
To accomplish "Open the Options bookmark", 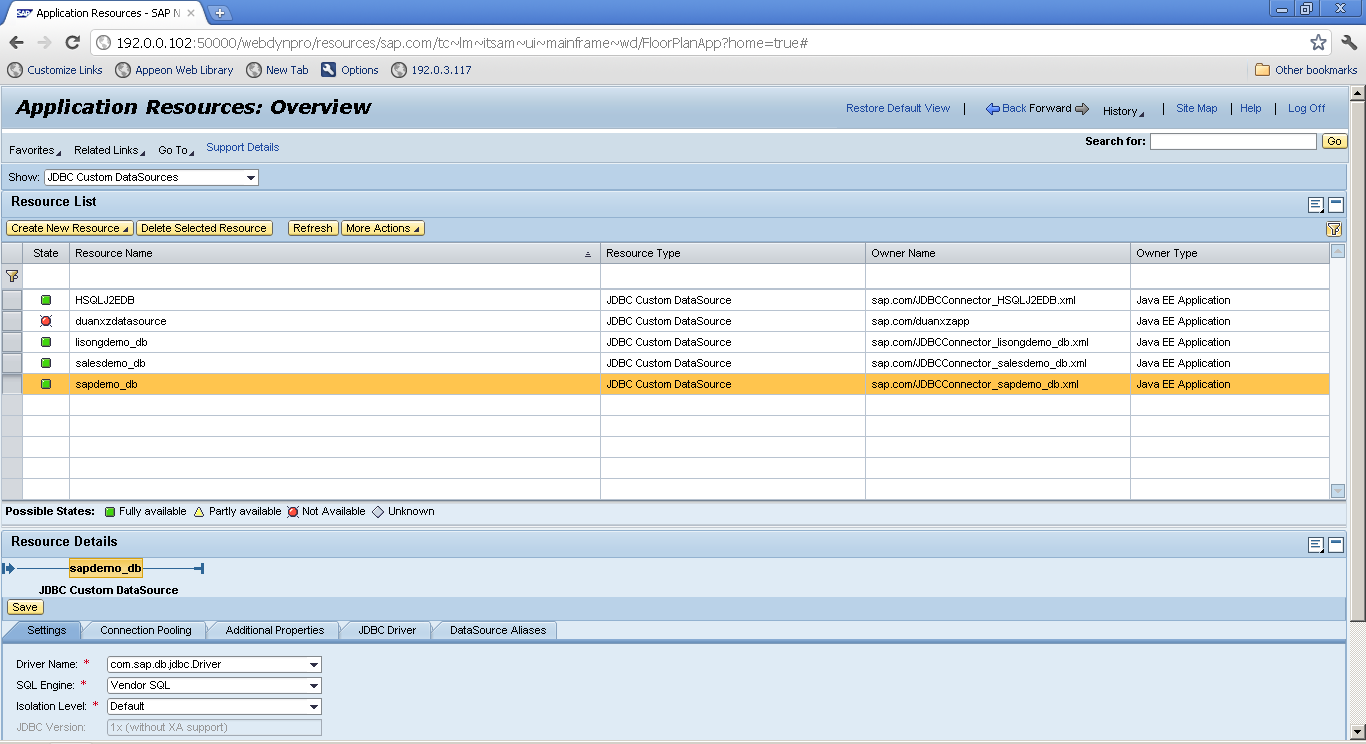I will (350, 70).
